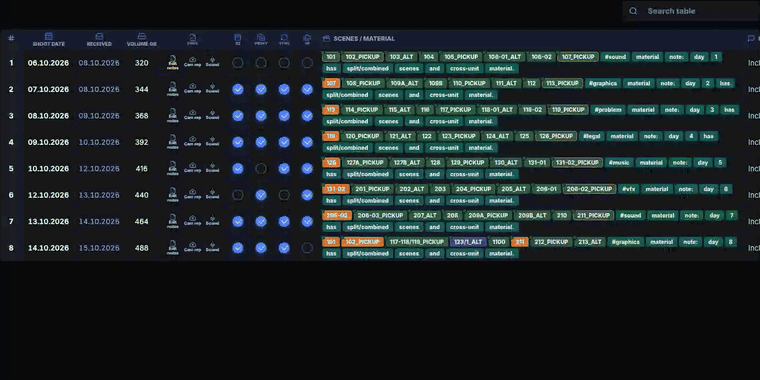Check the empty PROXY box in row 5

(261, 168)
